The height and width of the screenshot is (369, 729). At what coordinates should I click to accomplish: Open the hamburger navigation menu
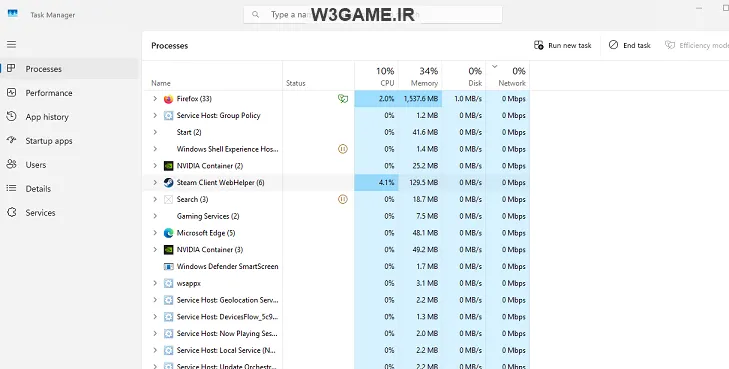(x=12, y=45)
